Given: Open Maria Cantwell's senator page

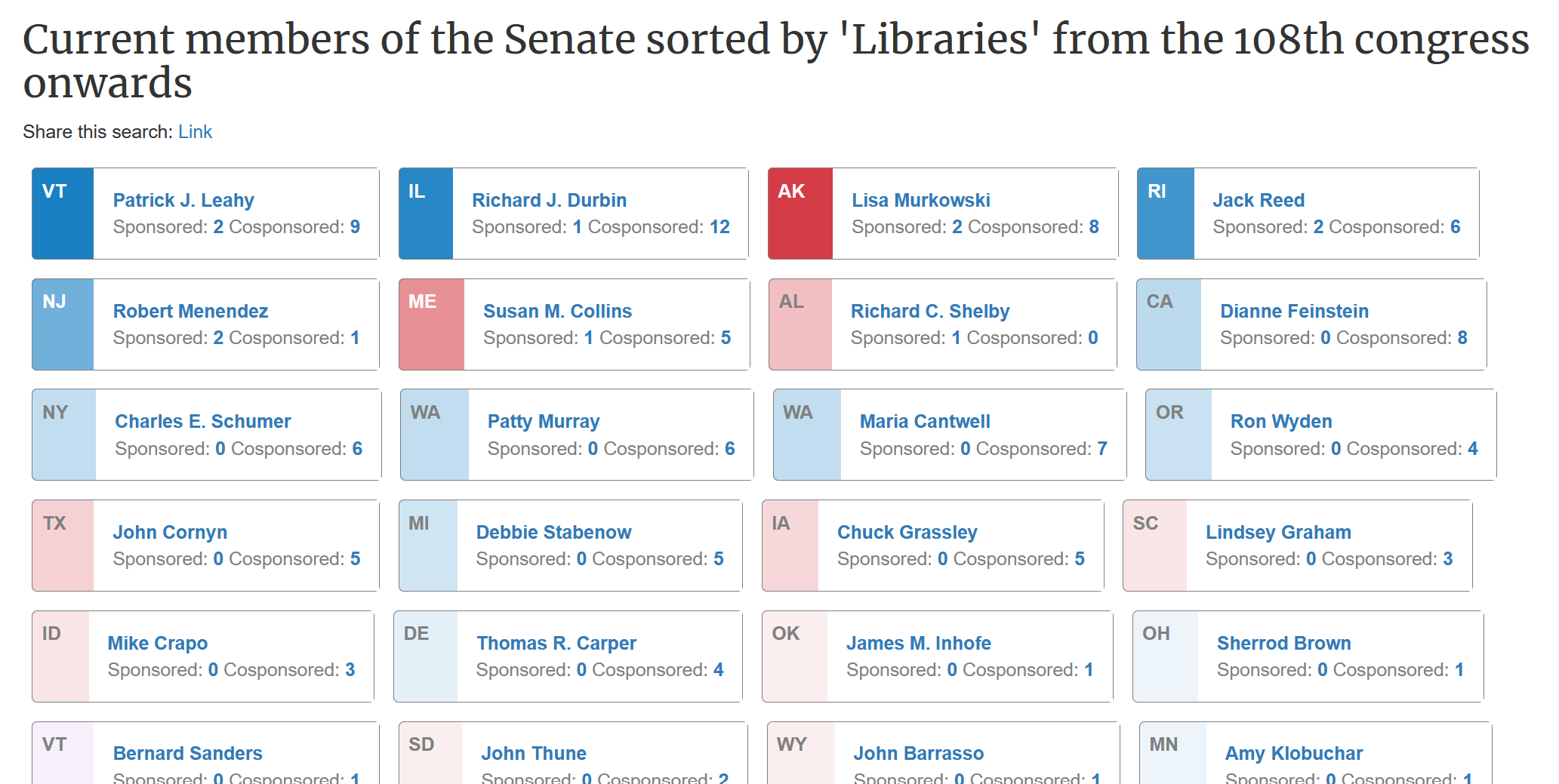Looking at the screenshot, I should click(925, 421).
